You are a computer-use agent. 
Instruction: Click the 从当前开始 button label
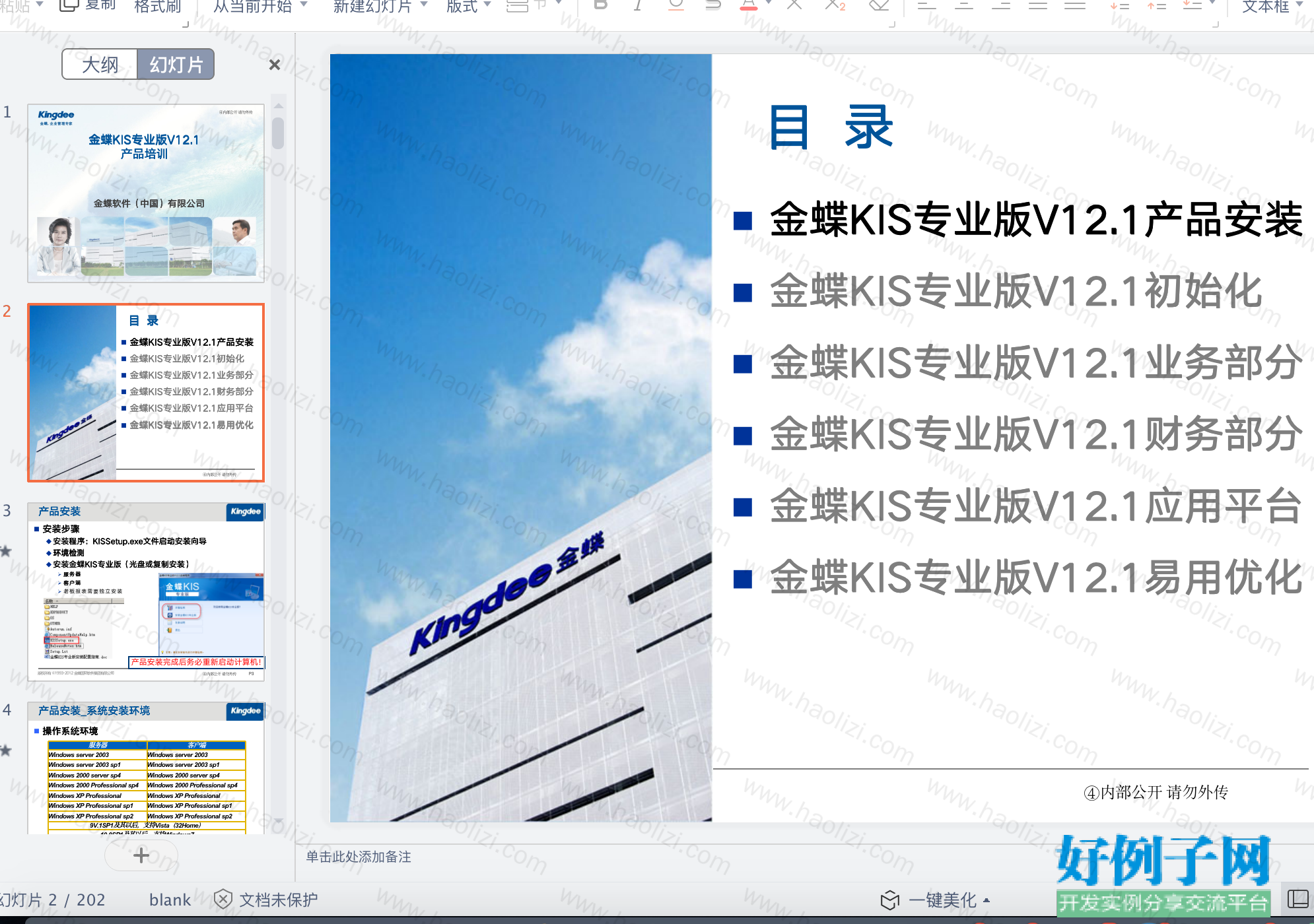pos(252,6)
